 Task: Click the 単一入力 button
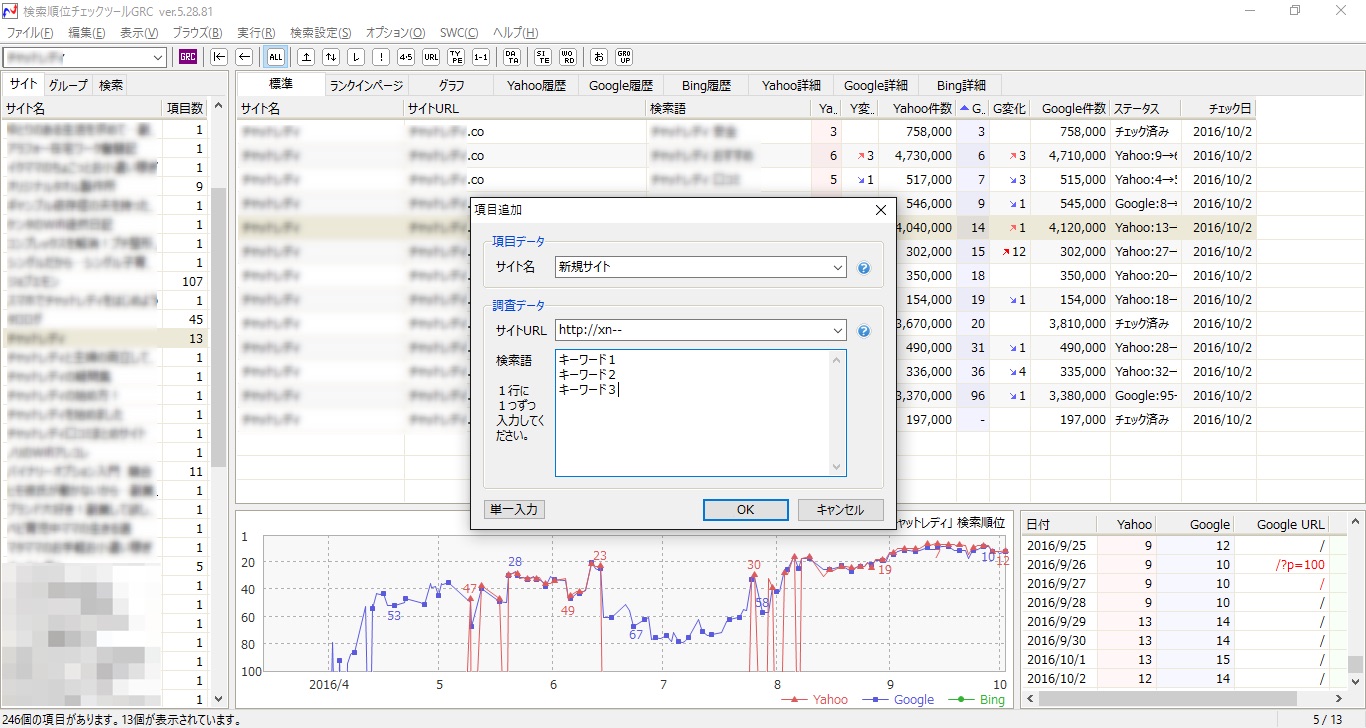(514, 510)
